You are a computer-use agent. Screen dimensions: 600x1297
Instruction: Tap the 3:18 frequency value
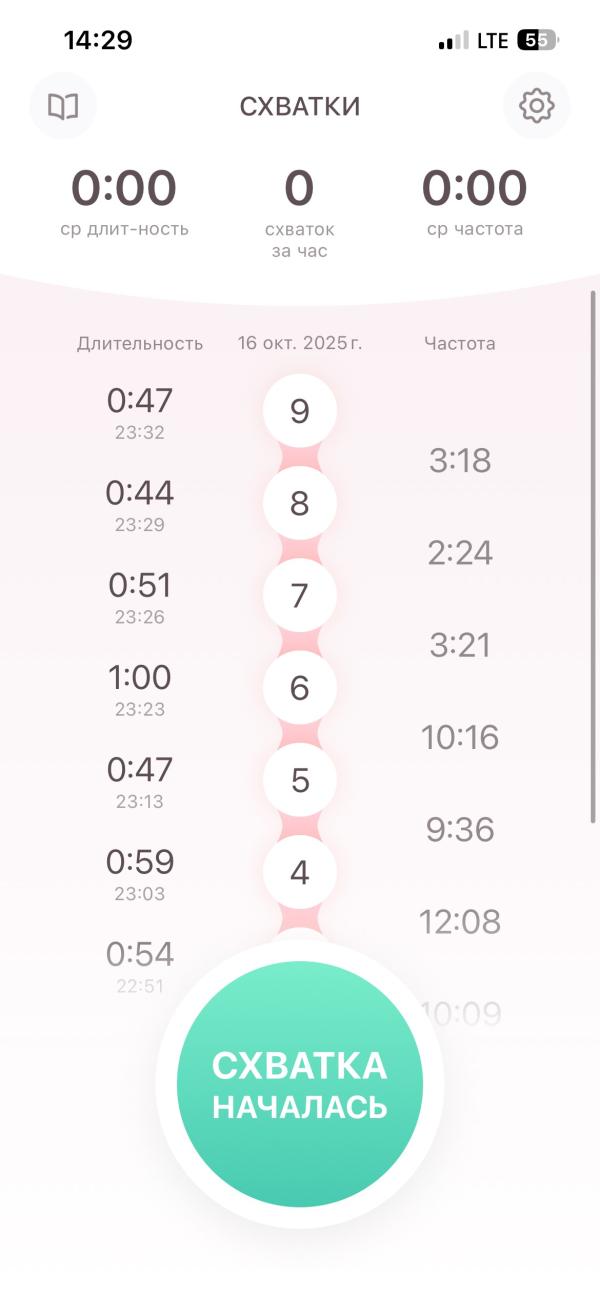point(460,461)
